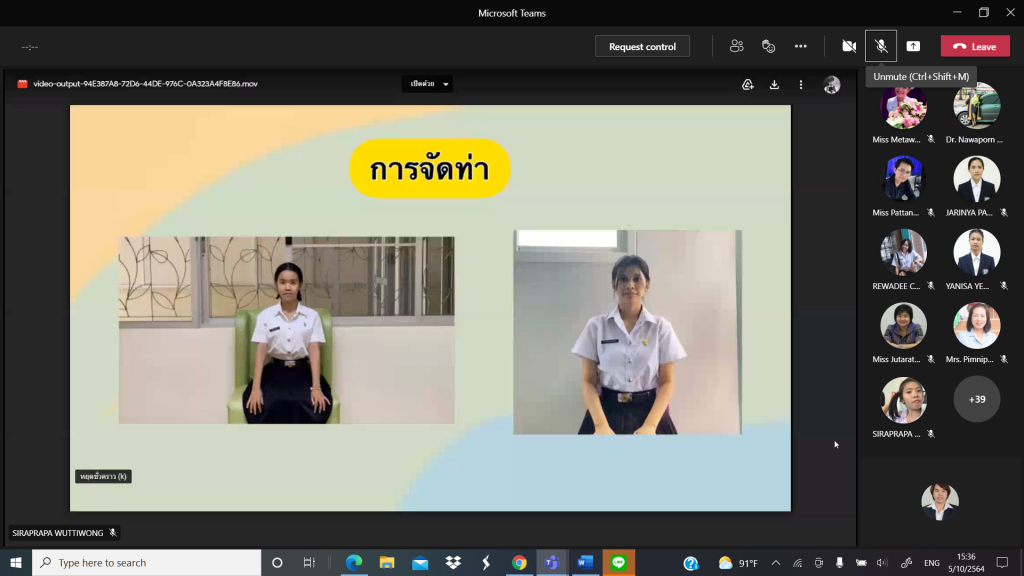Open the notification center icon
The height and width of the screenshot is (576, 1024).
click(1002, 562)
